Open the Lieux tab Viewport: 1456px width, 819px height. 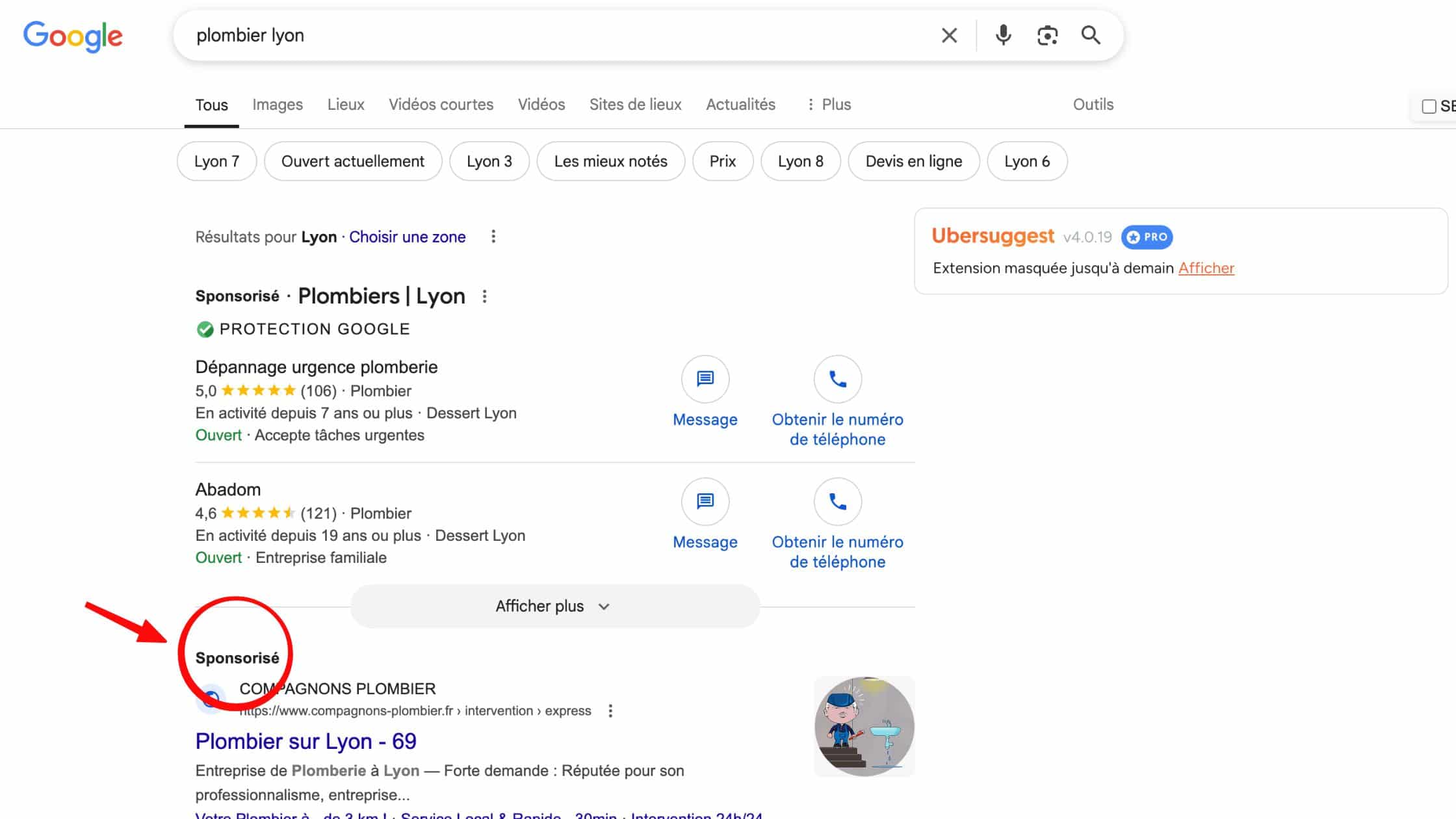pos(346,105)
